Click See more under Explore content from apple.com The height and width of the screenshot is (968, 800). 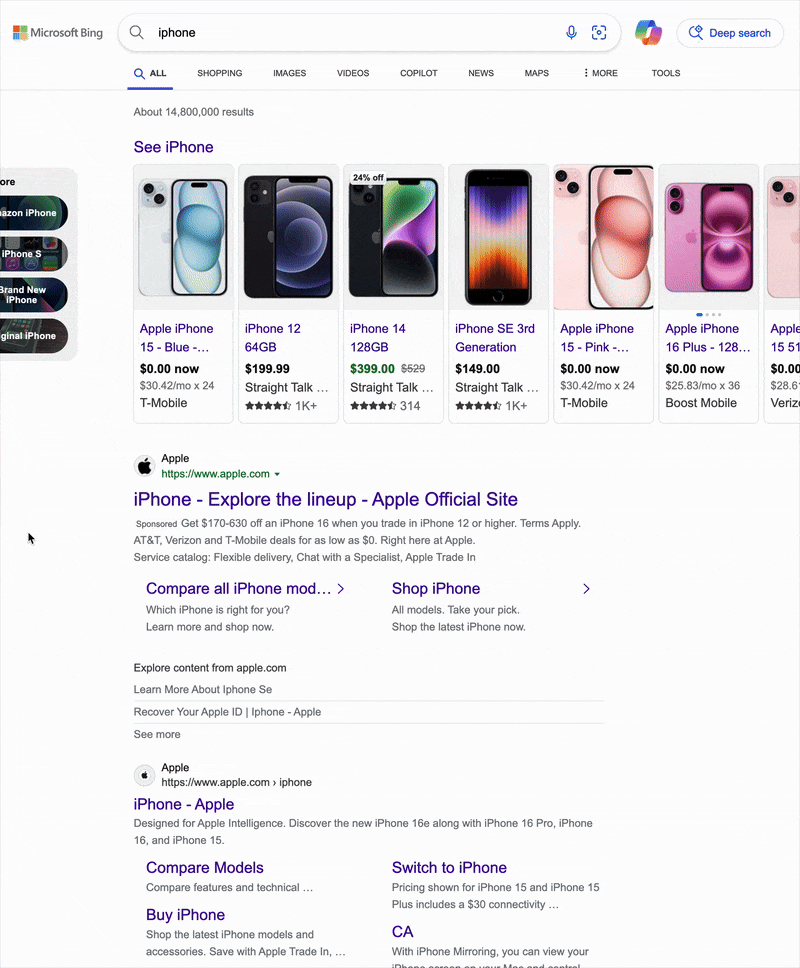click(156, 733)
